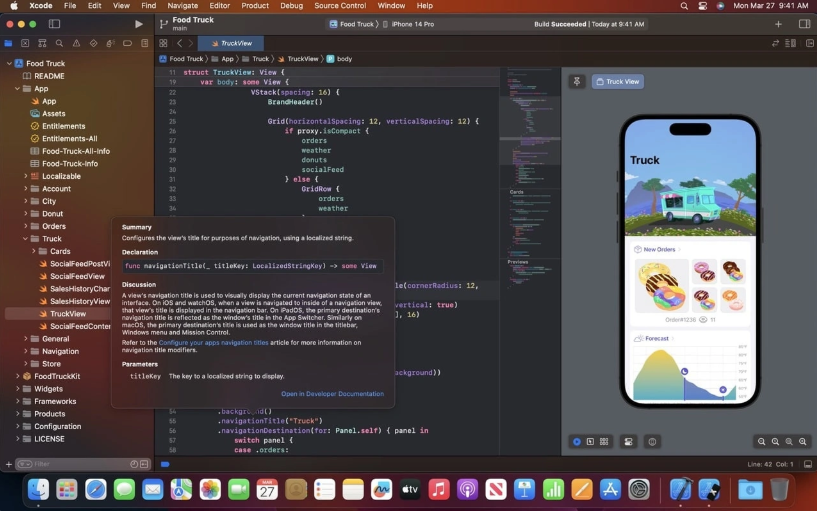The image size is (817, 512).
Task: Open preview device settings
Action: pyautogui.click(x=628, y=442)
